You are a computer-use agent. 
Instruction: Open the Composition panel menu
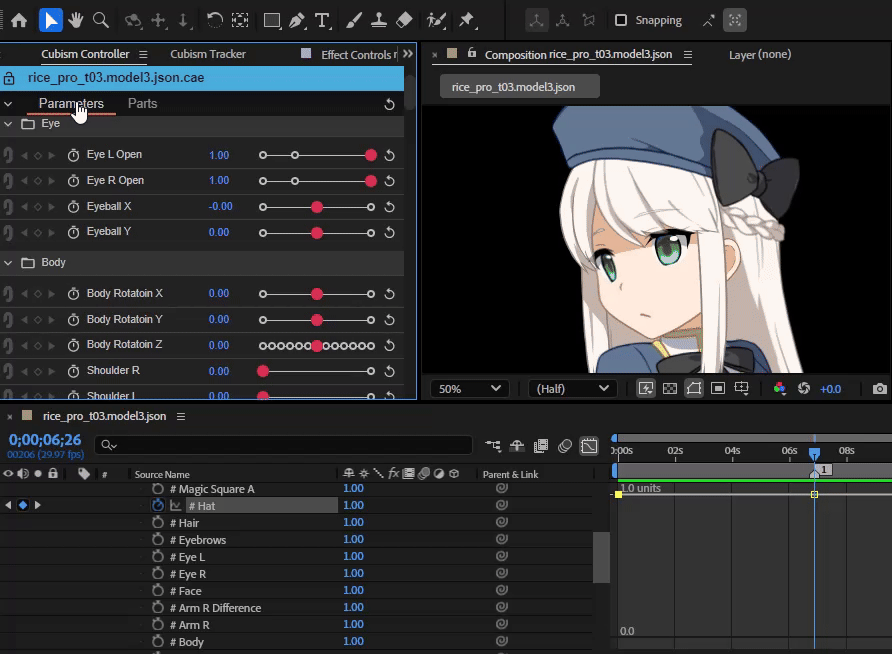[x=688, y=55]
